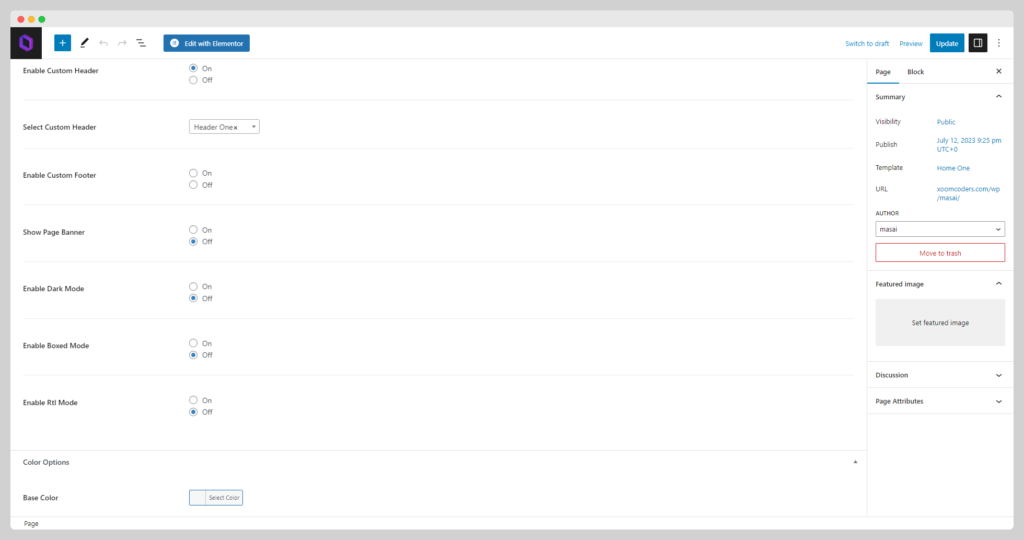Turn on Show Page Banner
Screen dimensions: 1024x540
coord(193,230)
